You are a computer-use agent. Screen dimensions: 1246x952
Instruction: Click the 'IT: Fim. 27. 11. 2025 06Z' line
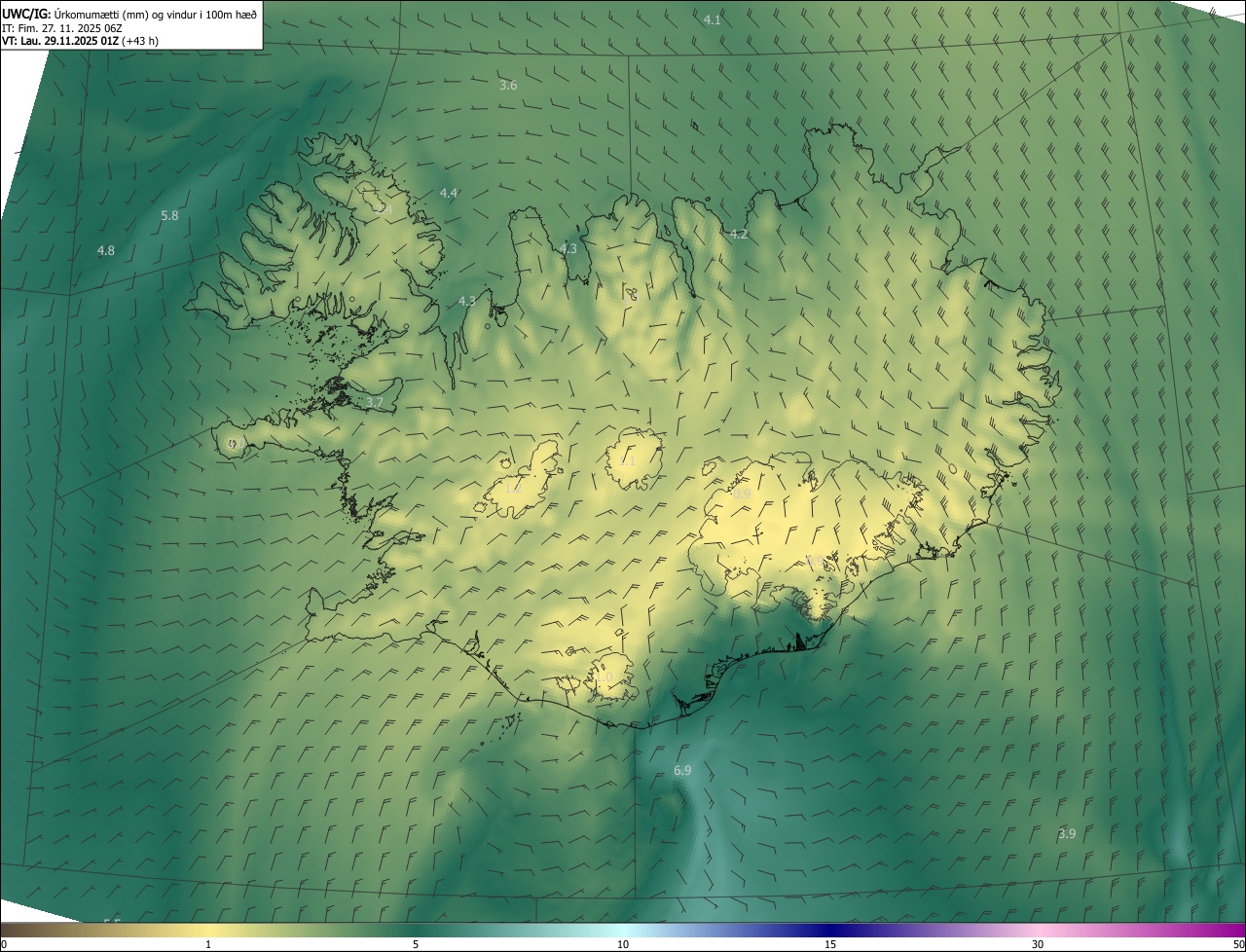point(61,27)
